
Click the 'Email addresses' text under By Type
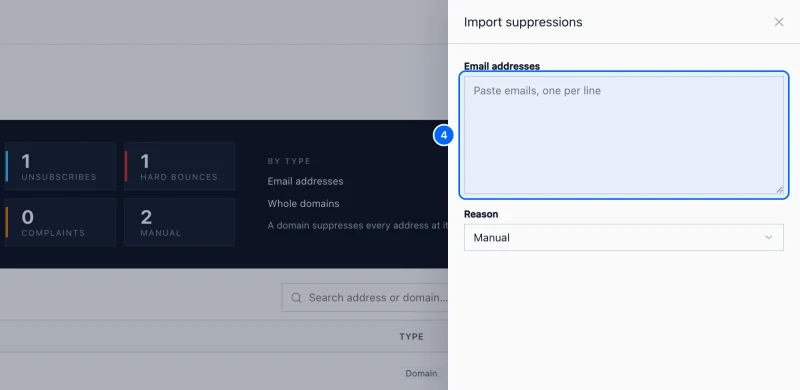pos(305,181)
